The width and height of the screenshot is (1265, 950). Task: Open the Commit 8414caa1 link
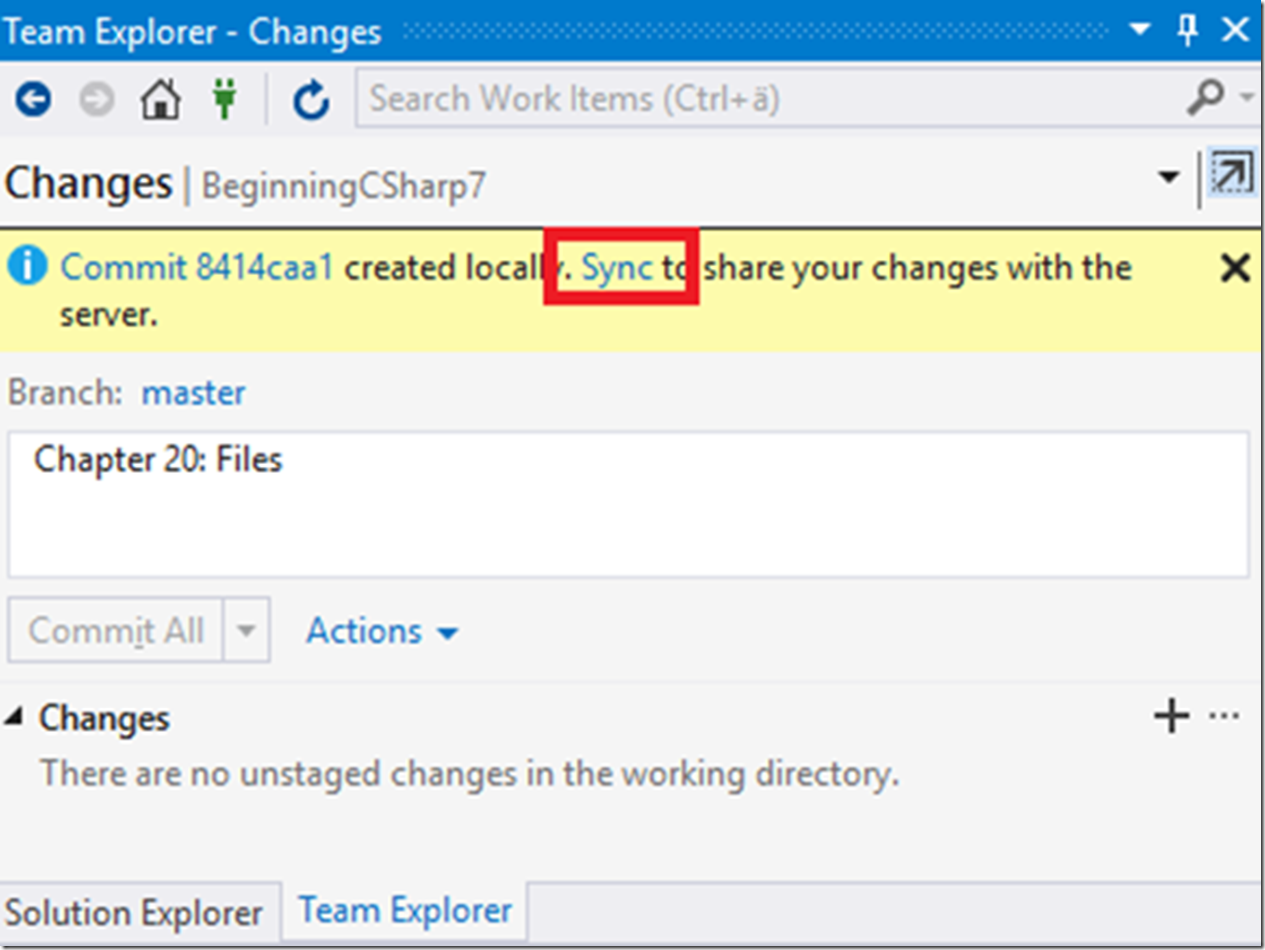pyautogui.click(x=197, y=268)
